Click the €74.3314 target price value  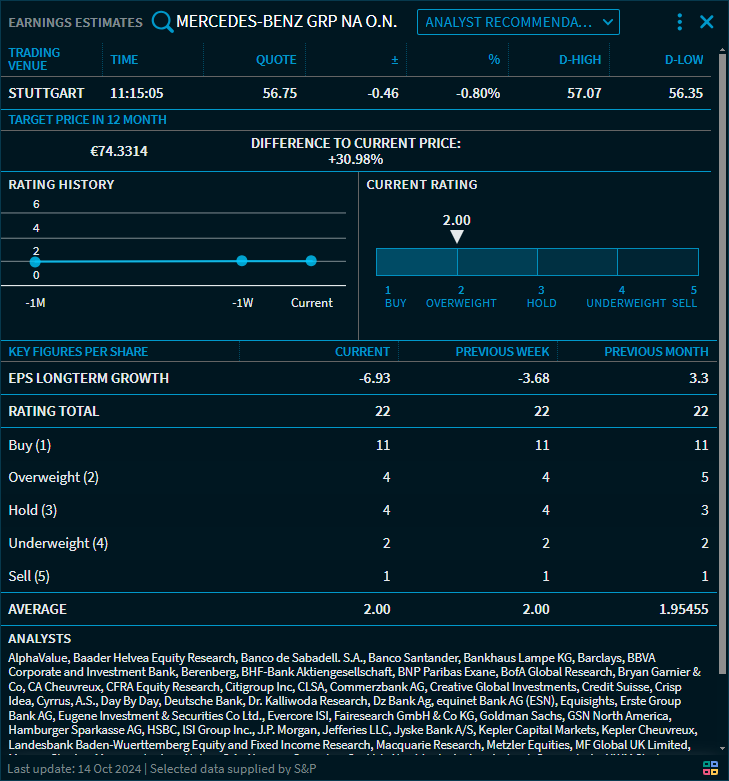click(119, 151)
